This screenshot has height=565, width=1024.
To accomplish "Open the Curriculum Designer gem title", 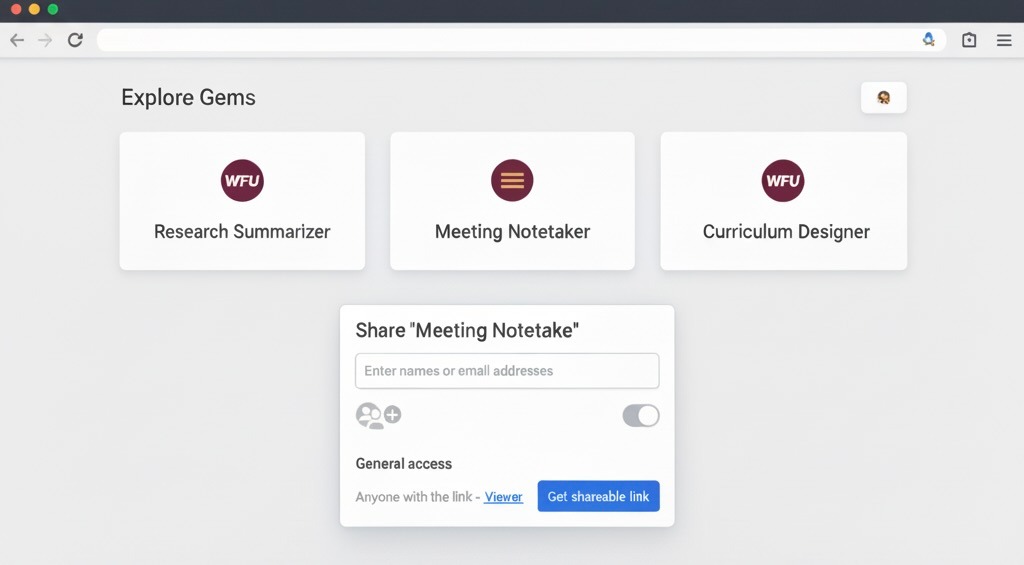I will pyautogui.click(x=786, y=232).
